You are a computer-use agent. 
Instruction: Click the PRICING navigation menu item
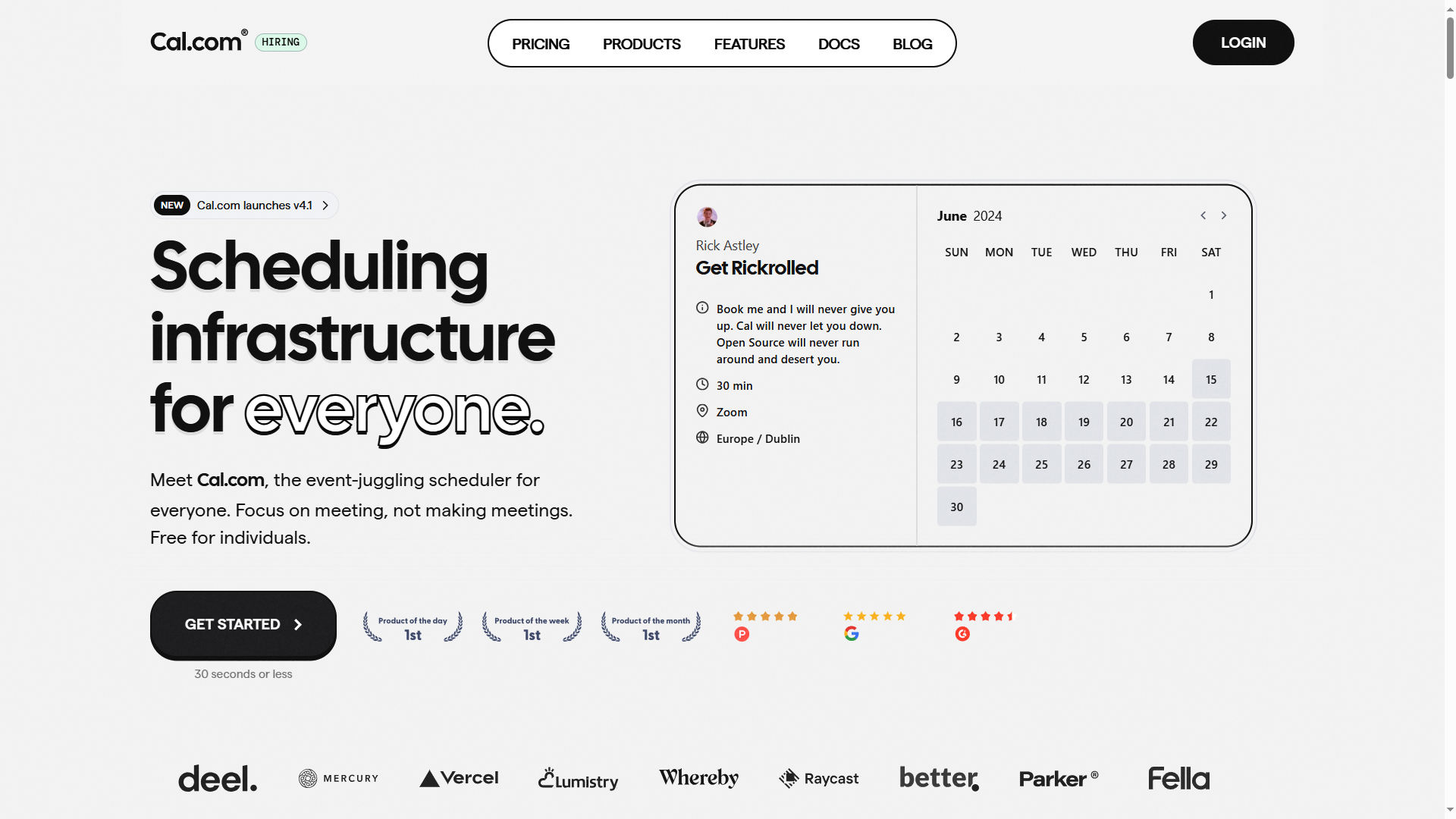pyautogui.click(x=540, y=43)
